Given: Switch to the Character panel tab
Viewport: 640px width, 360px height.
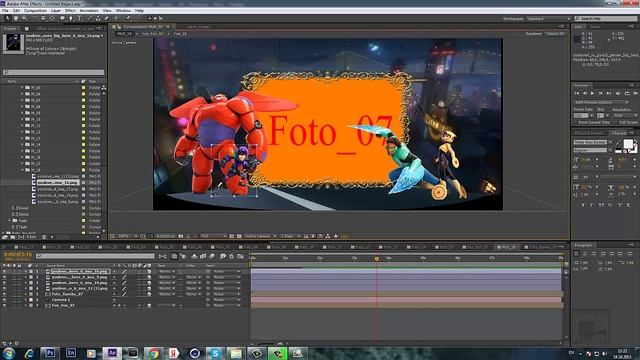Looking at the screenshot, I should (x=619, y=133).
